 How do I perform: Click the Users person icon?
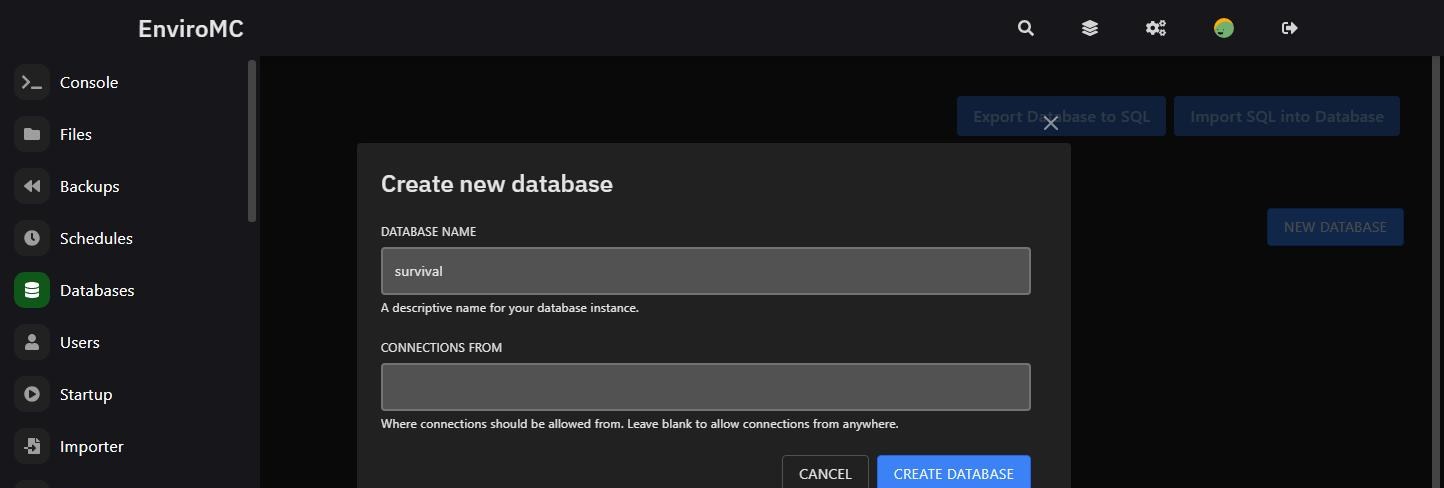click(x=32, y=342)
